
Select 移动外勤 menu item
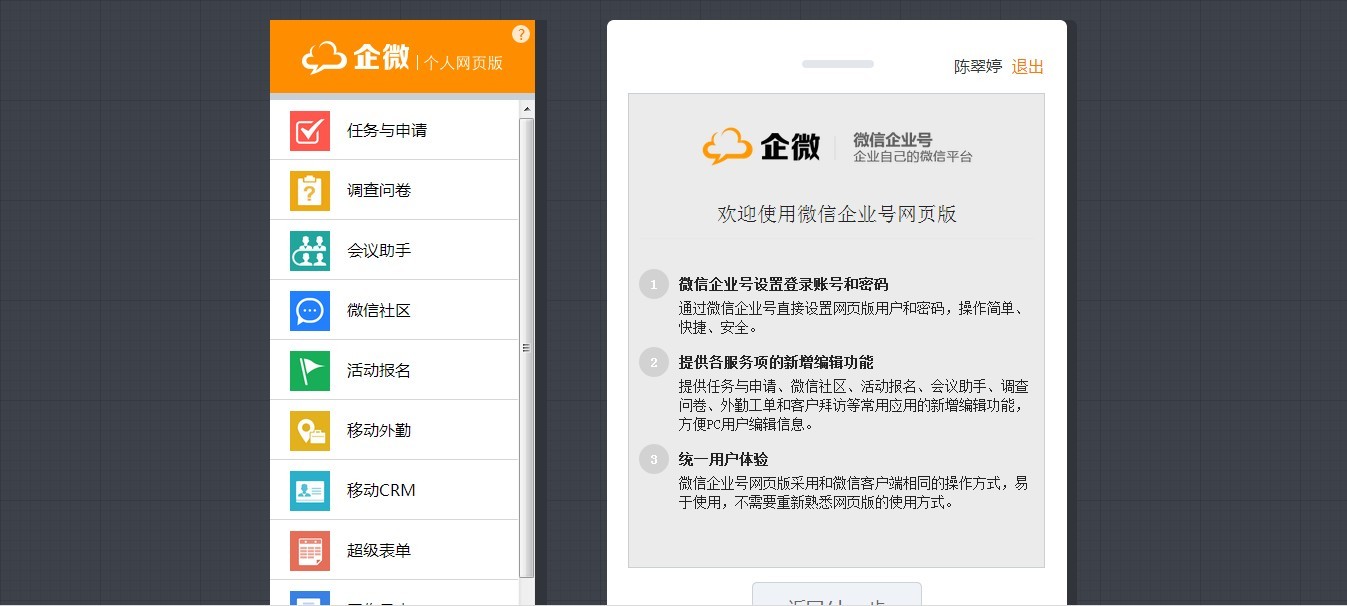[394, 430]
